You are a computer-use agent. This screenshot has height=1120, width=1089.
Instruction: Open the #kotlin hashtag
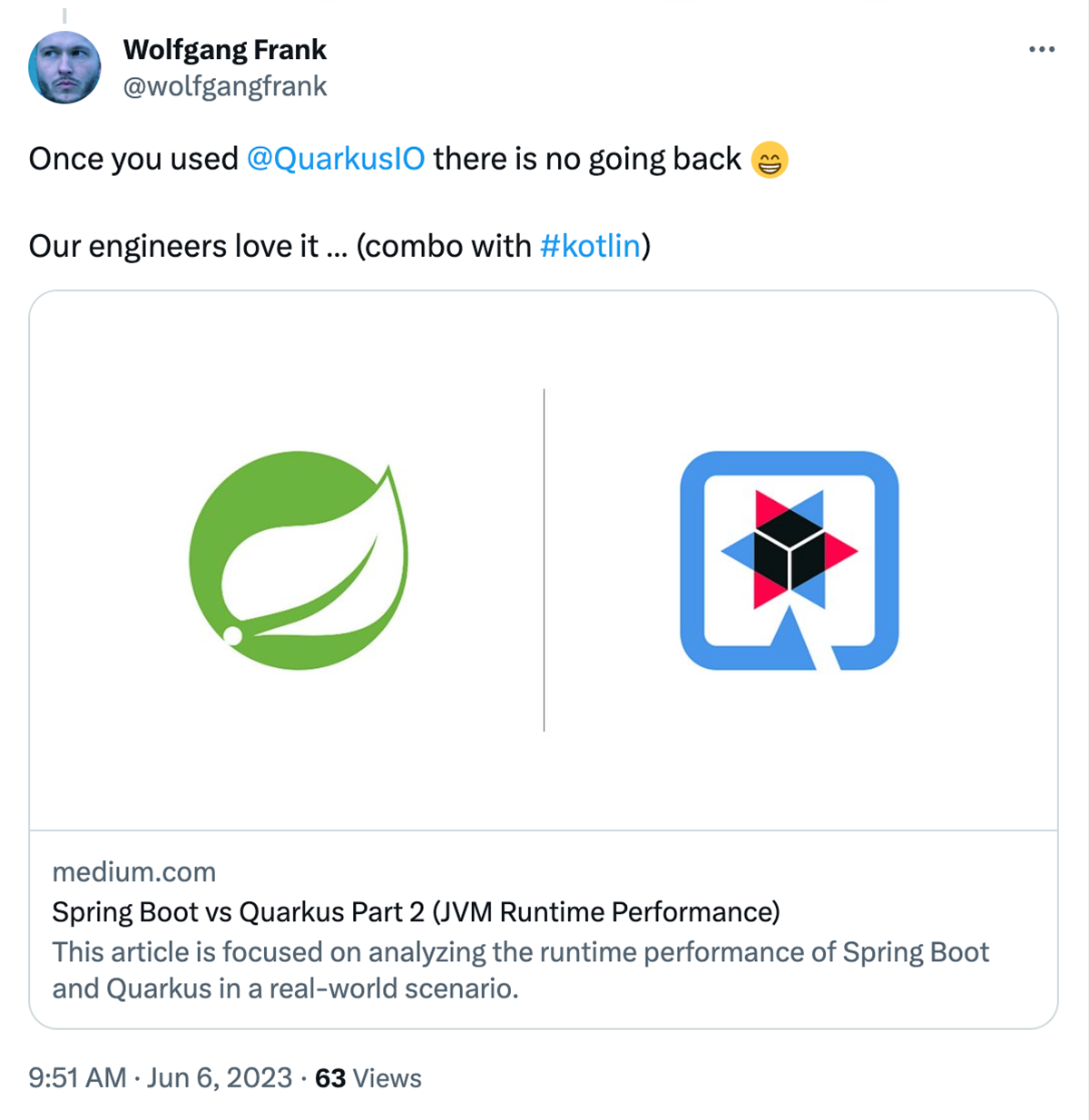[590, 246]
